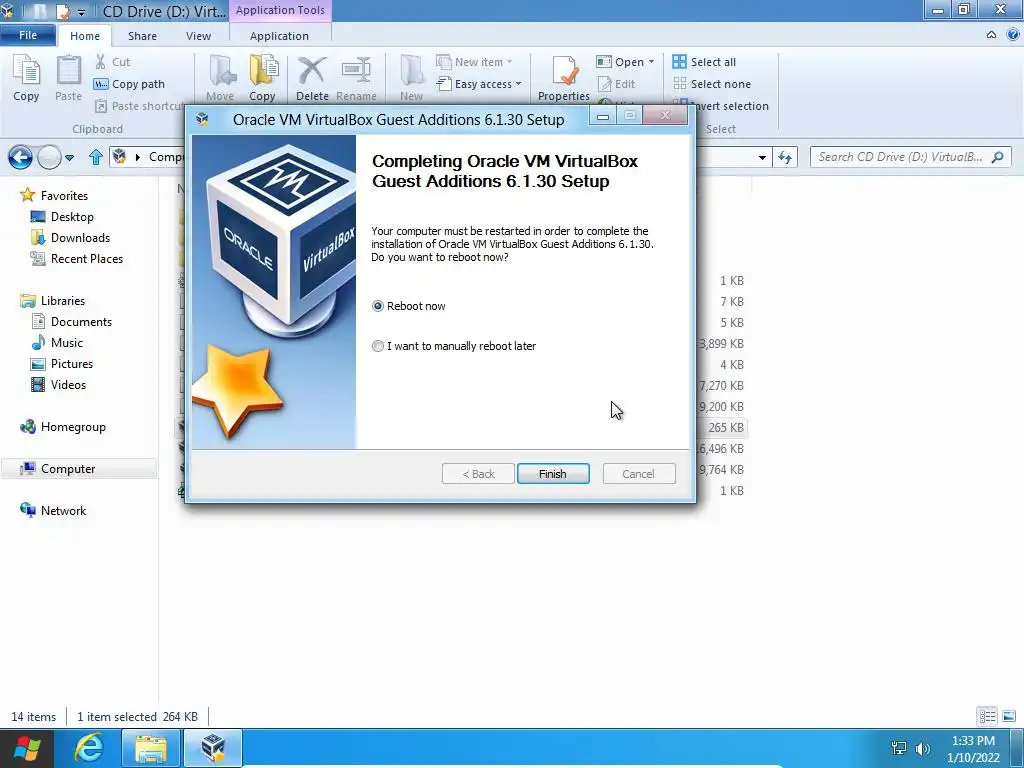Click the Back navigation arrow in Explorer
The height and width of the screenshot is (768, 1024).
pos(20,157)
